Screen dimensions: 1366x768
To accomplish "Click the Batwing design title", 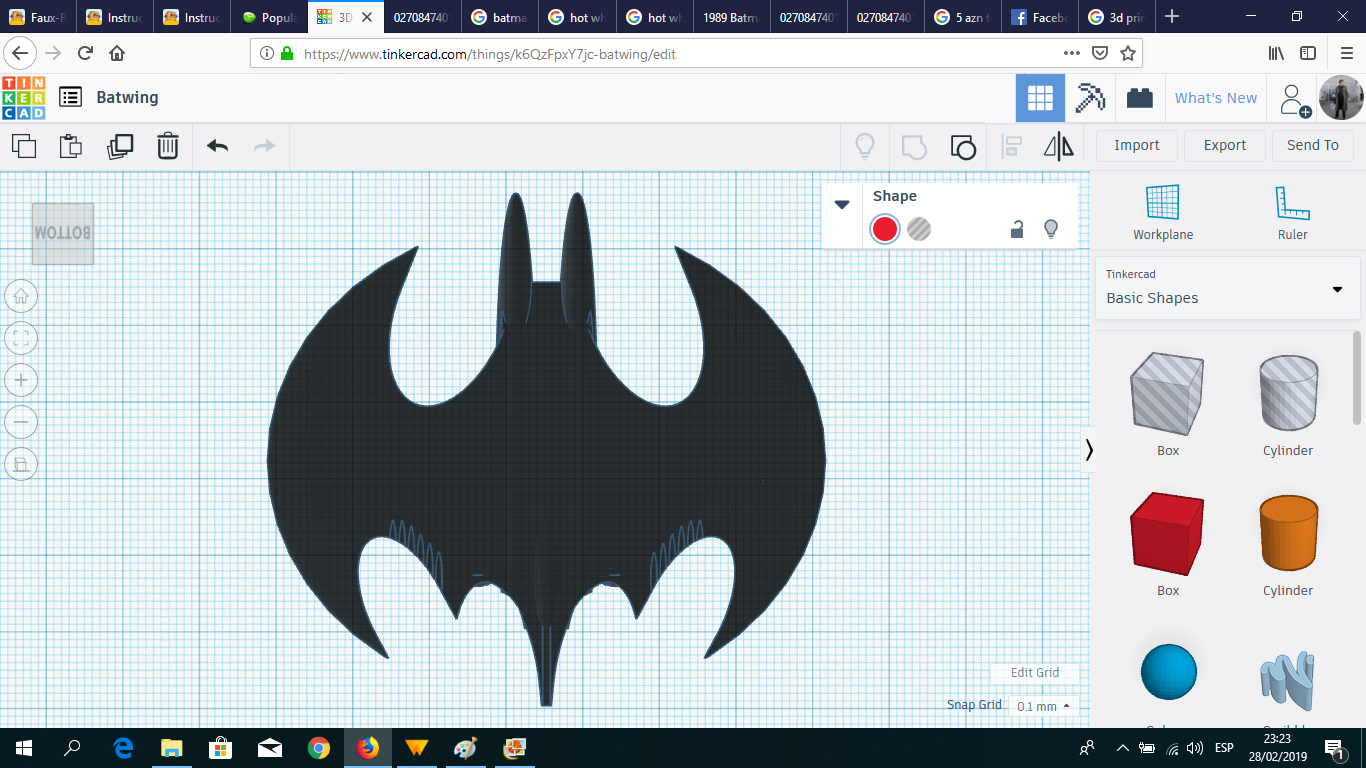I will point(127,97).
